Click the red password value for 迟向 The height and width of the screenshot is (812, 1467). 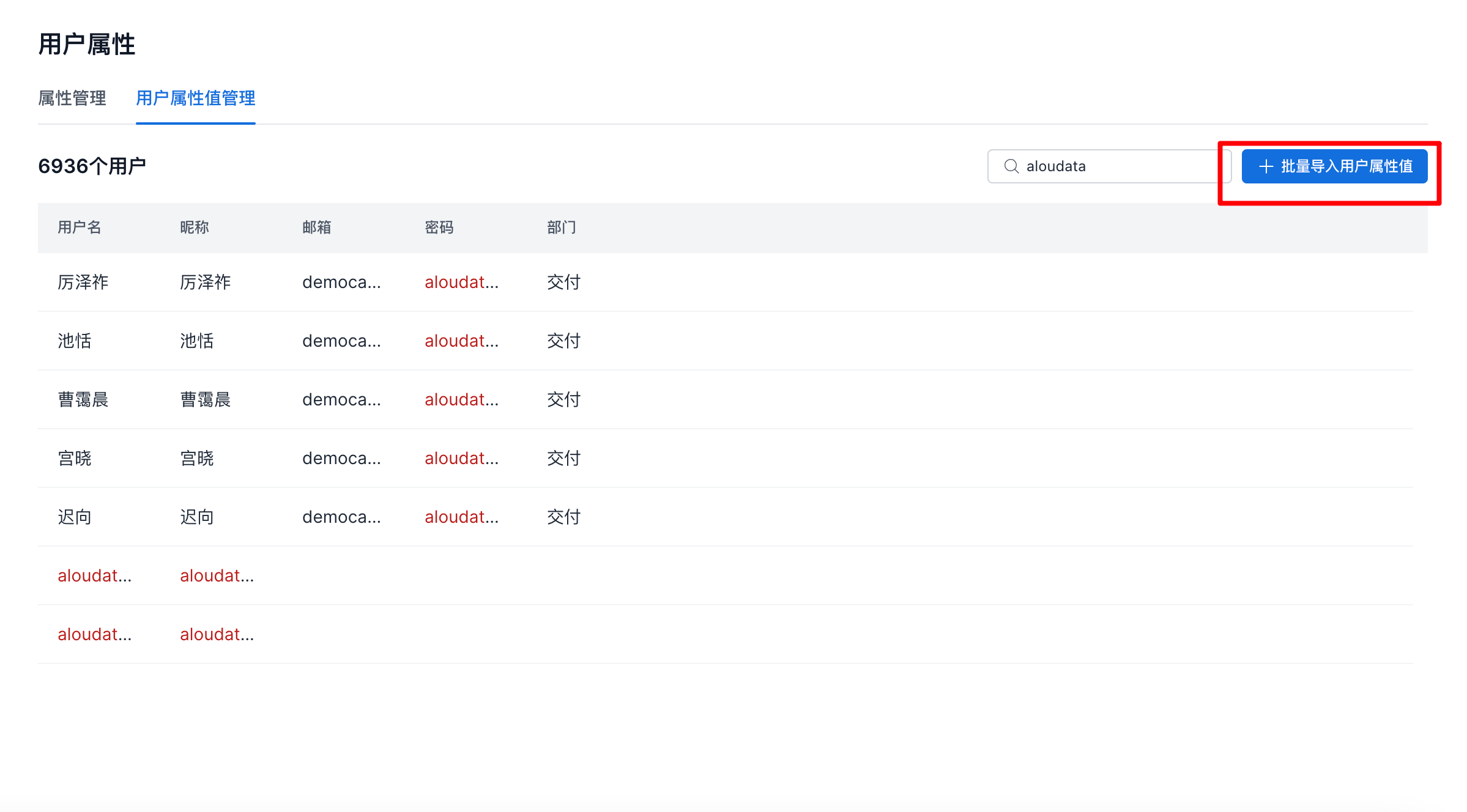pyautogui.click(x=461, y=517)
